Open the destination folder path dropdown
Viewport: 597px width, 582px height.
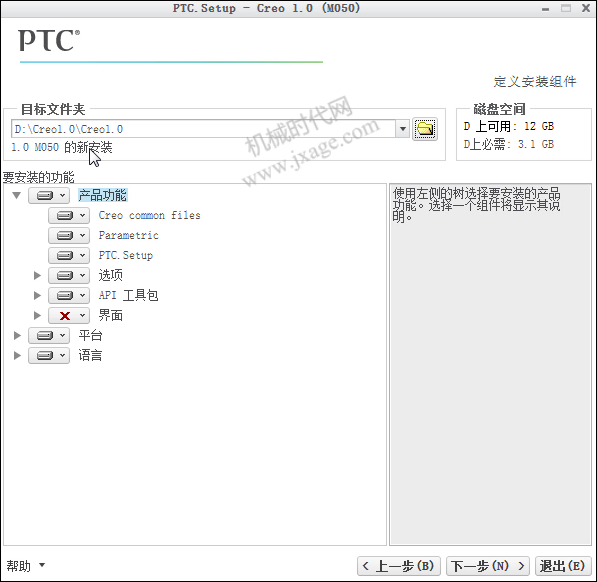click(x=402, y=129)
